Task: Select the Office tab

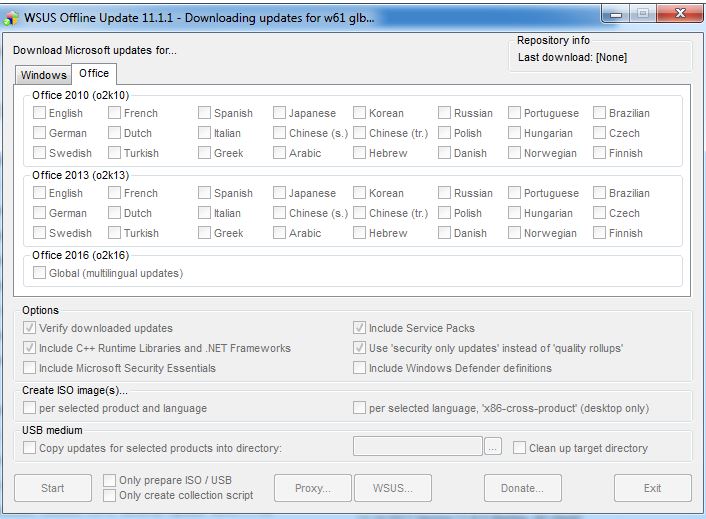Action: pyautogui.click(x=94, y=73)
